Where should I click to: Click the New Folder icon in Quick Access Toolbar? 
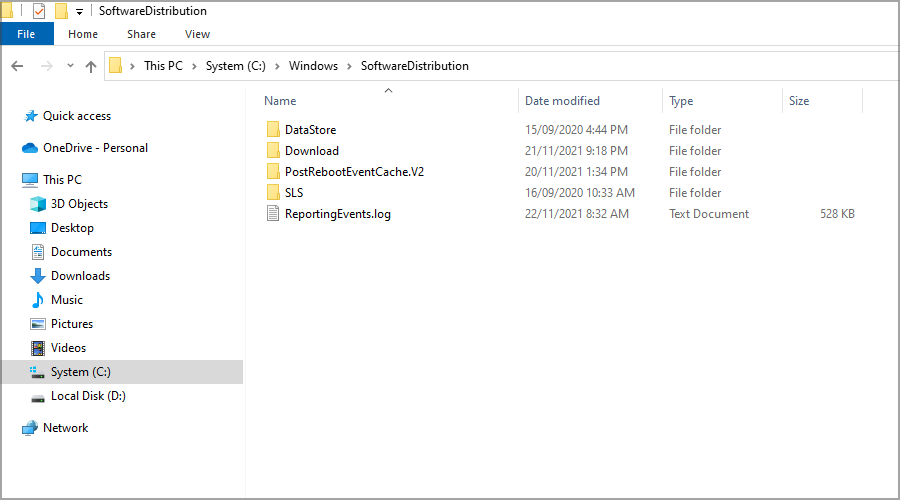coord(61,11)
